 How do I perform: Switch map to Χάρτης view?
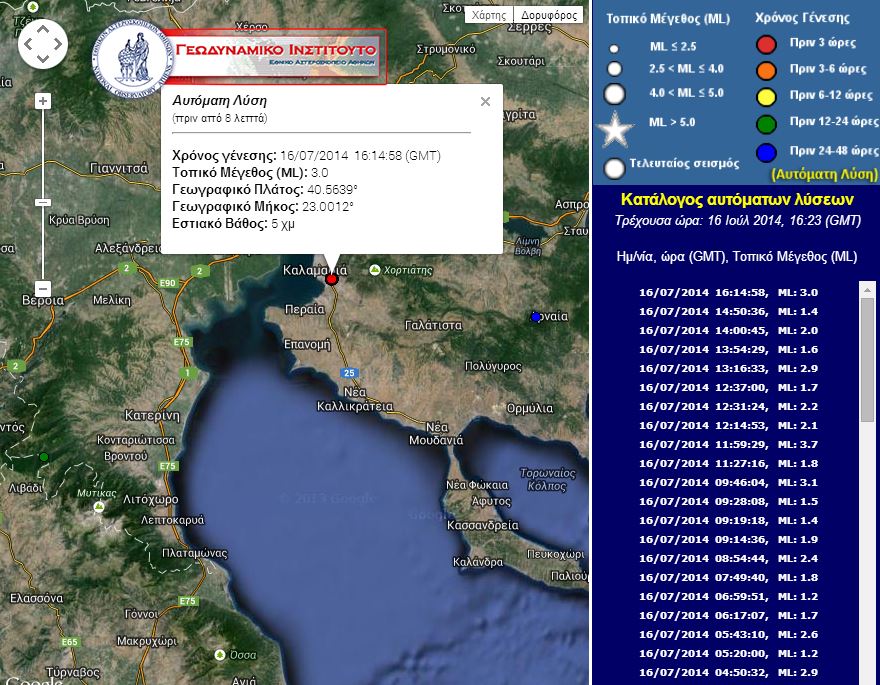point(488,15)
